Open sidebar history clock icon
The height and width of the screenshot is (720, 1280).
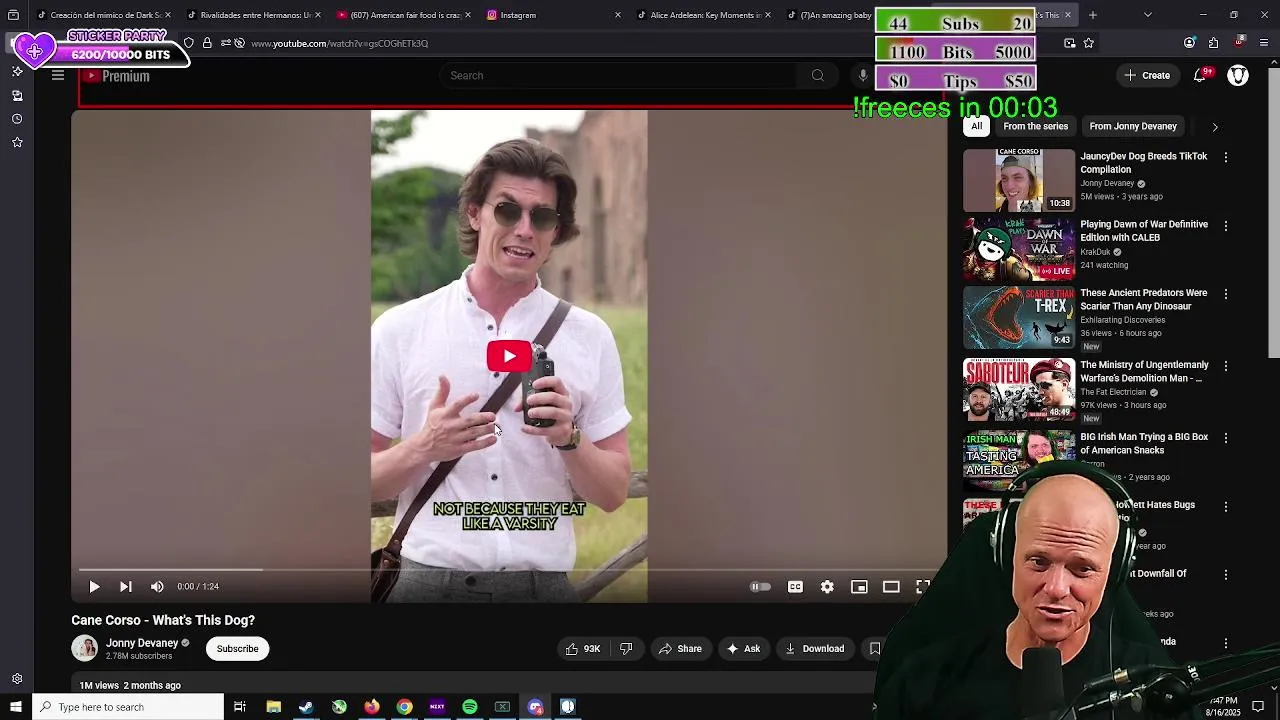(17, 119)
